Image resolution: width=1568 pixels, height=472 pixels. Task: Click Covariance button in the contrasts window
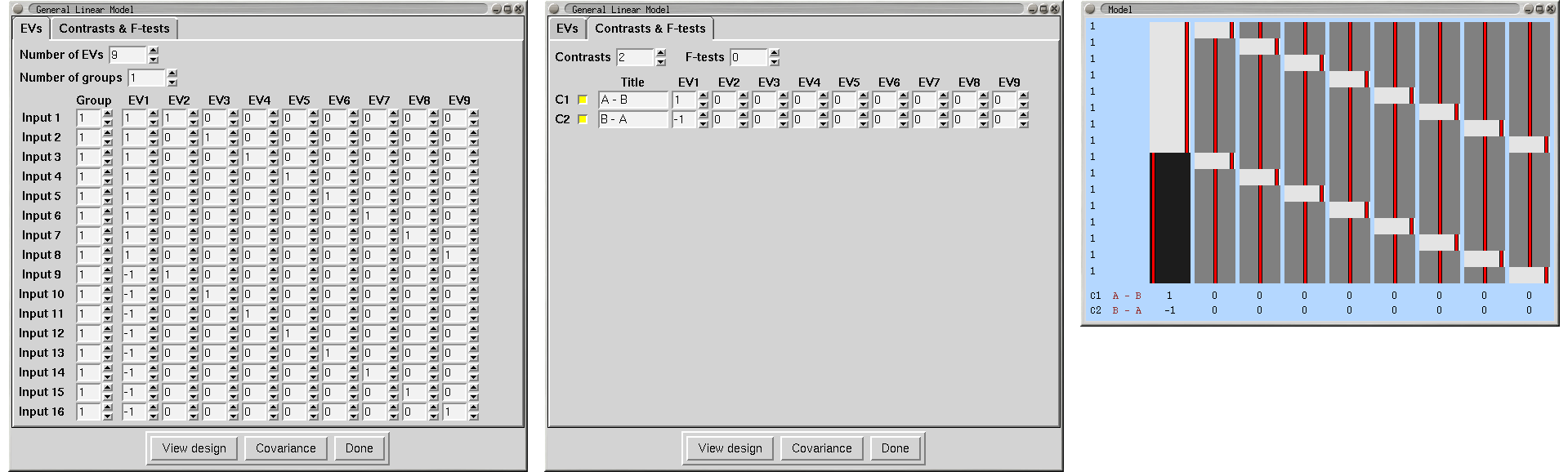pyautogui.click(x=821, y=448)
